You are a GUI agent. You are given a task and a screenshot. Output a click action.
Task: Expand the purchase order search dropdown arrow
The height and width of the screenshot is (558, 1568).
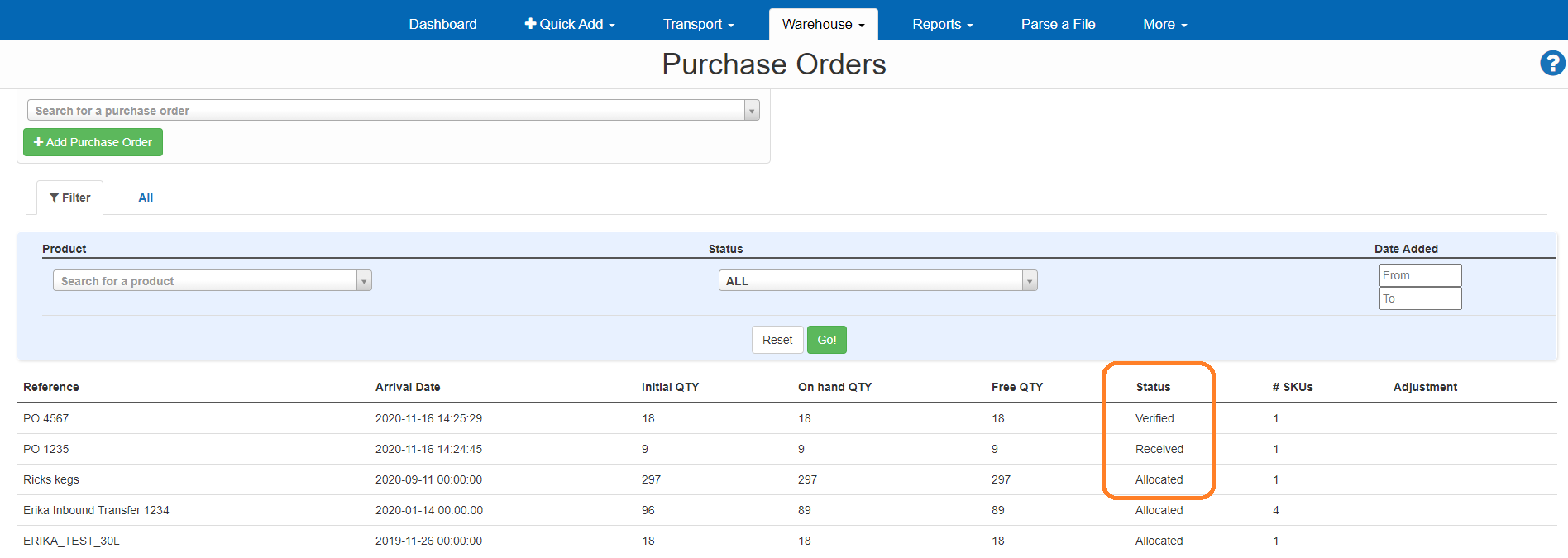coord(752,111)
